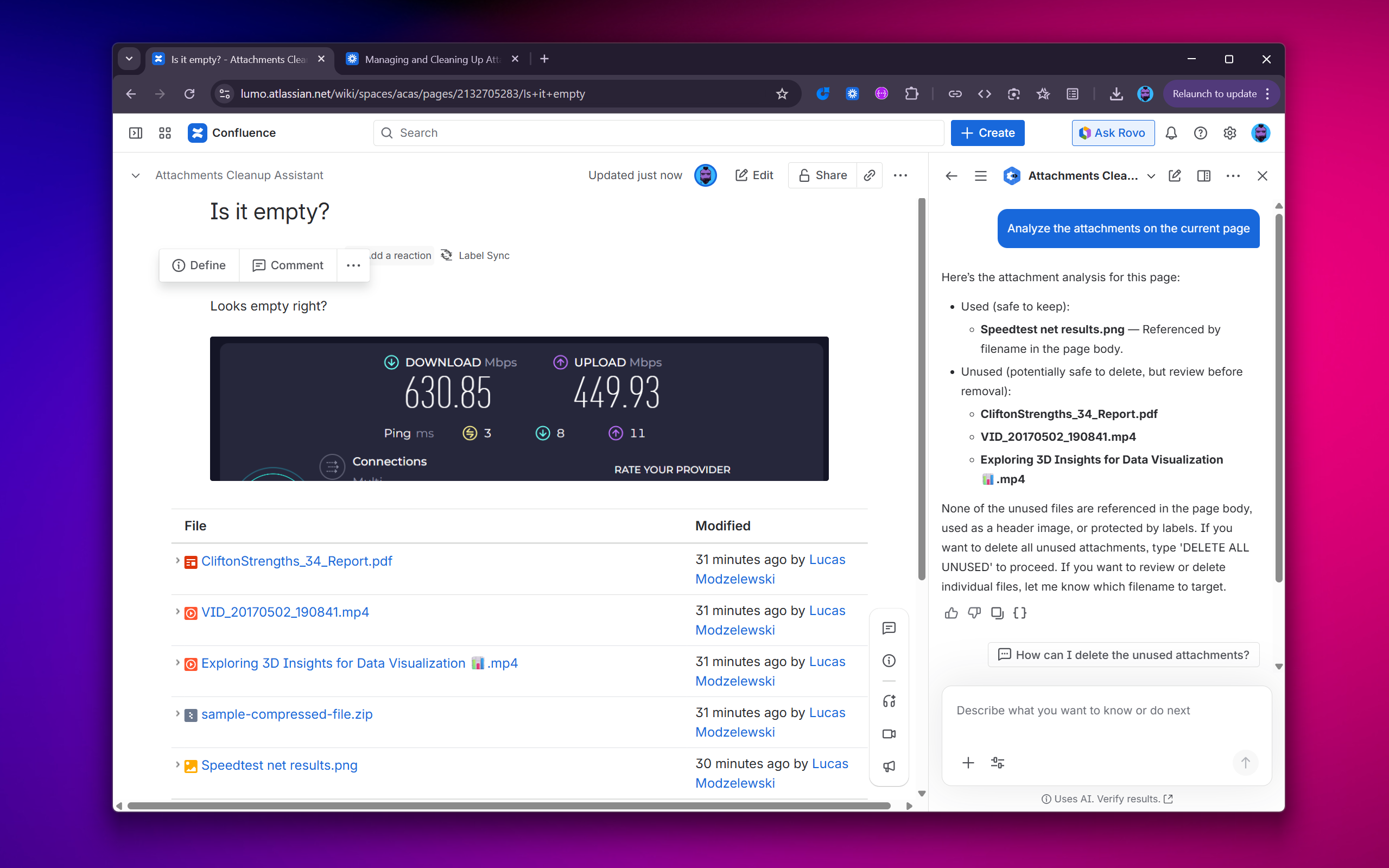The height and width of the screenshot is (868, 1389).
Task: Click the thumbs up feedback icon
Action: click(951, 613)
